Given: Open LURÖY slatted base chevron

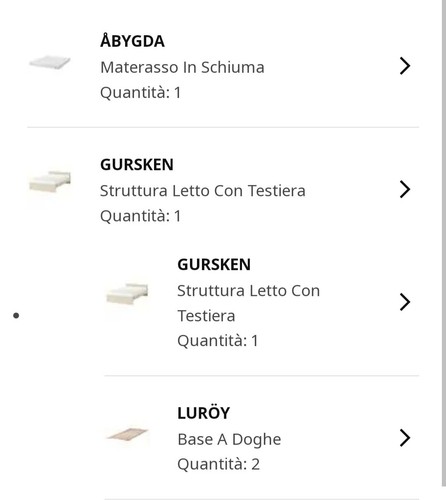Looking at the screenshot, I should pyautogui.click(x=405, y=438).
